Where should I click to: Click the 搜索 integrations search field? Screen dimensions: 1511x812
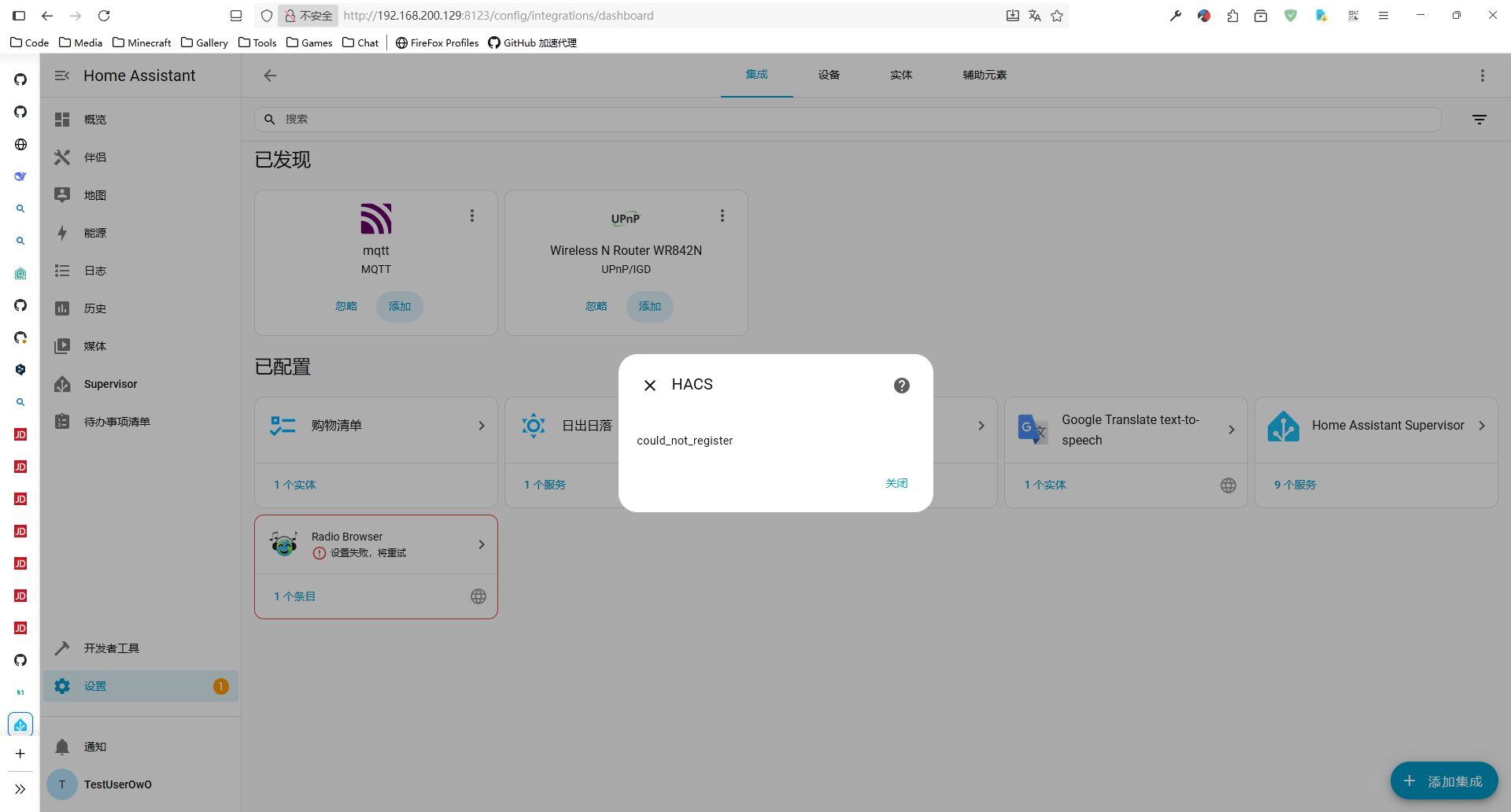[x=848, y=120]
